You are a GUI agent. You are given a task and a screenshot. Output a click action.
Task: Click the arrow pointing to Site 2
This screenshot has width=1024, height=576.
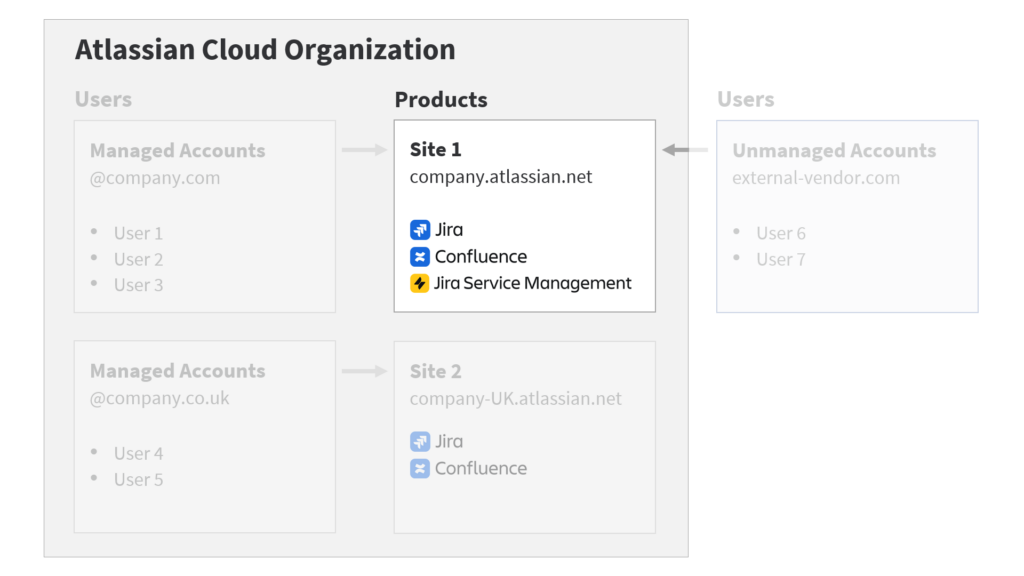click(364, 371)
